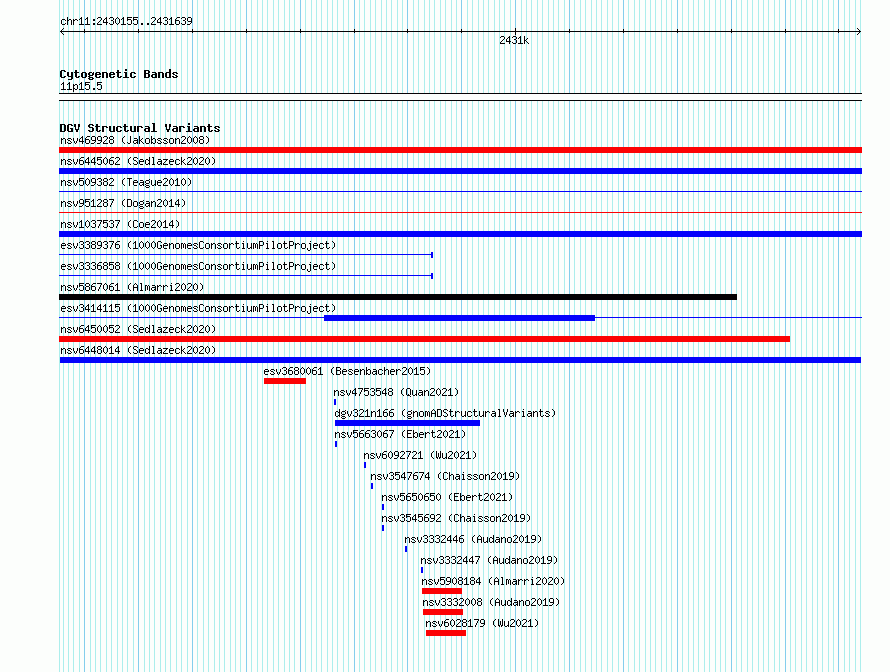Open nsv6028179 (Wu2021) label
This screenshot has height=672, width=890.
click(482, 623)
